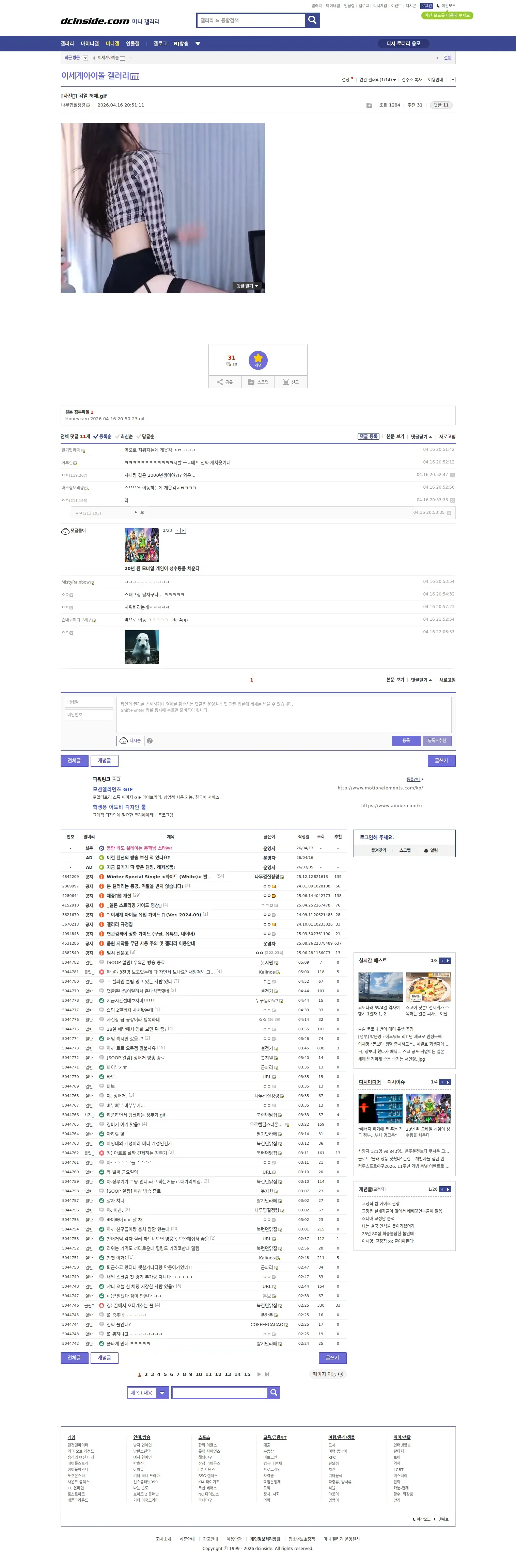Screen dimensions: 516x1568
Task: Open the 마이너갤 navigation tab
Action: [90, 44]
